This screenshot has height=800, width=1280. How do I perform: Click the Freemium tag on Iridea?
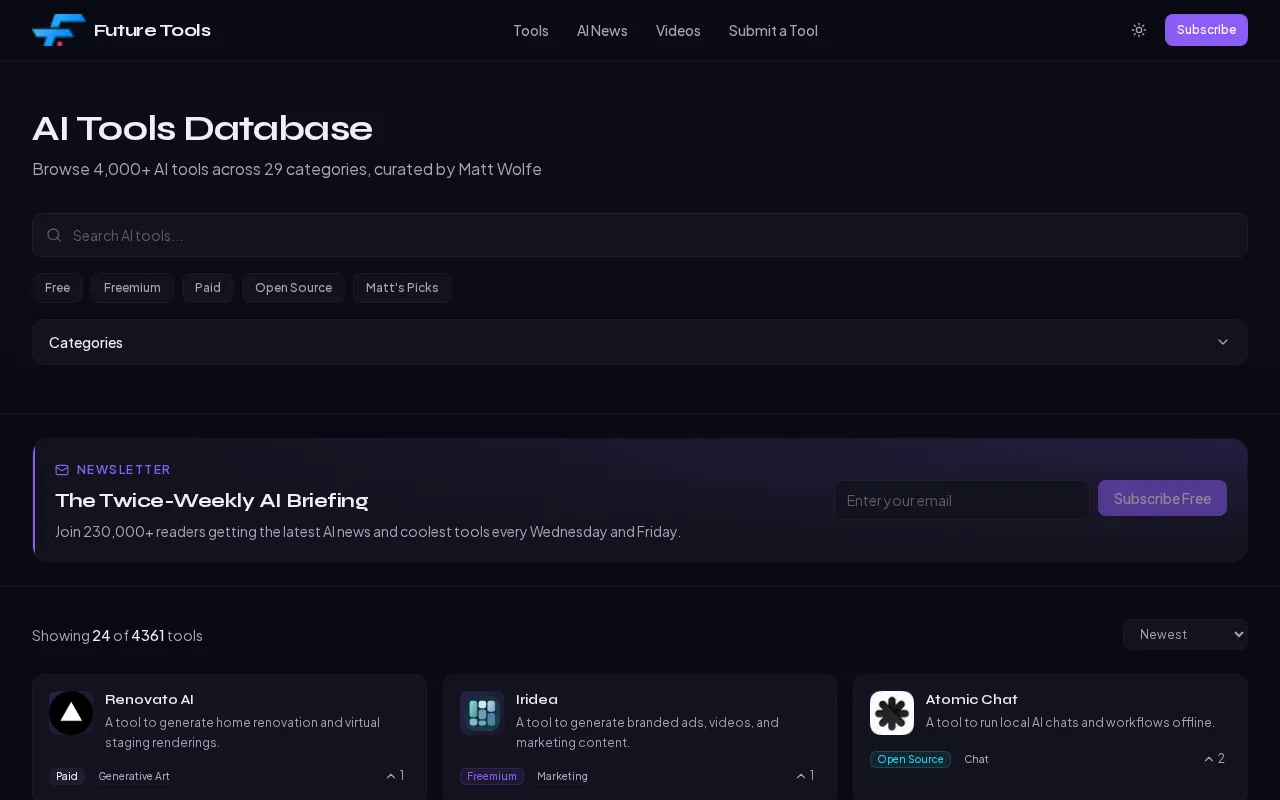(492, 776)
